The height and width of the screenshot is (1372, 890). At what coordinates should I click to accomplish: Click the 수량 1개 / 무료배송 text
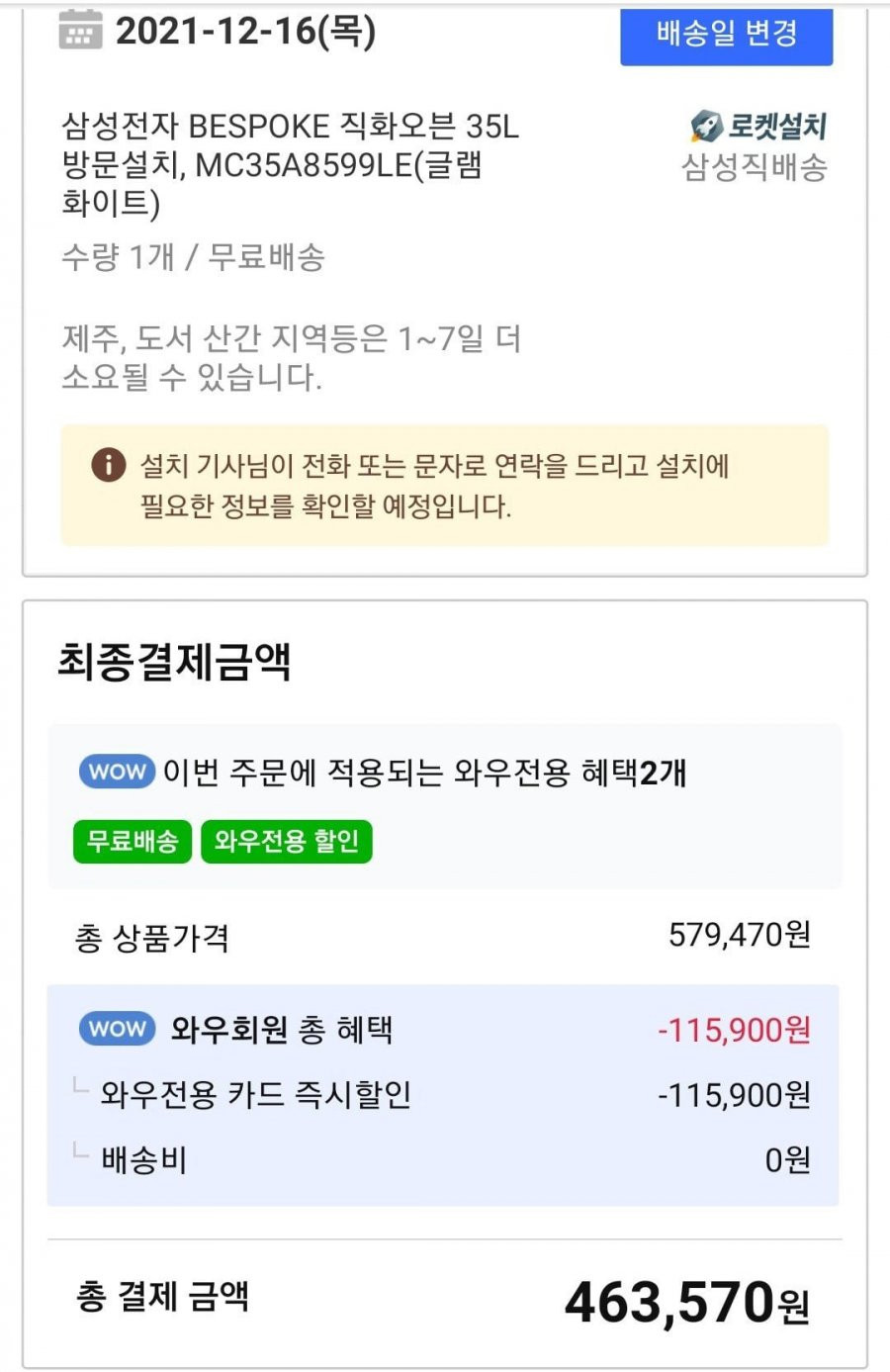click(x=193, y=257)
